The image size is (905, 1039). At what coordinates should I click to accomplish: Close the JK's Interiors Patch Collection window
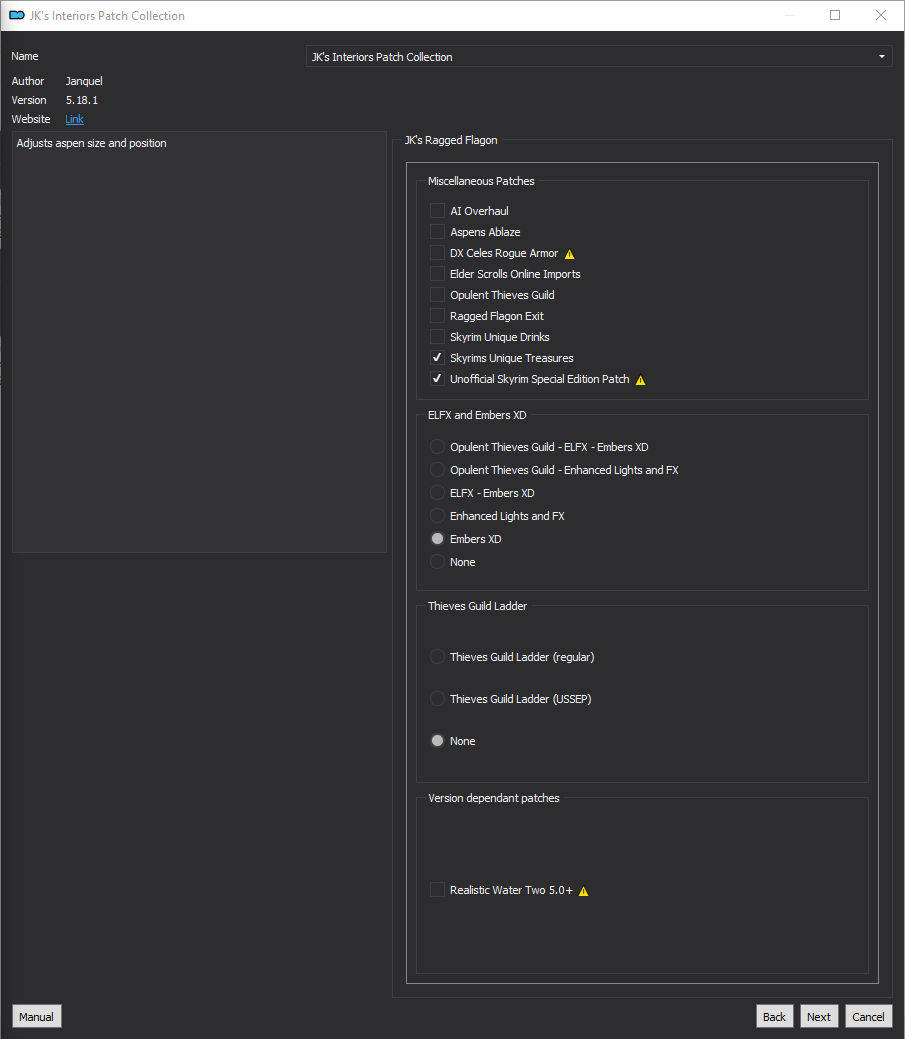[880, 15]
